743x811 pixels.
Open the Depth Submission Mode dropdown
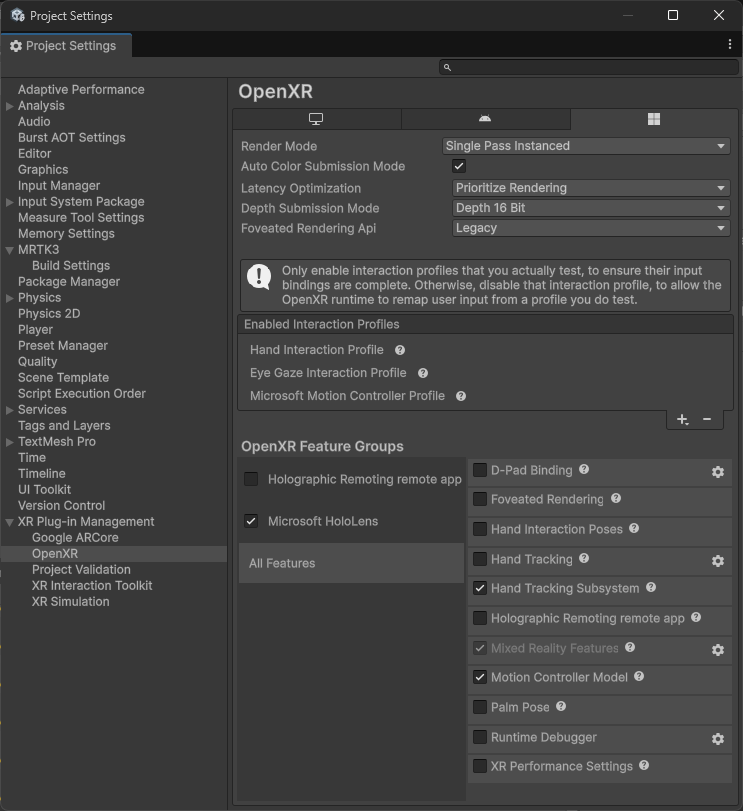[x=591, y=208]
